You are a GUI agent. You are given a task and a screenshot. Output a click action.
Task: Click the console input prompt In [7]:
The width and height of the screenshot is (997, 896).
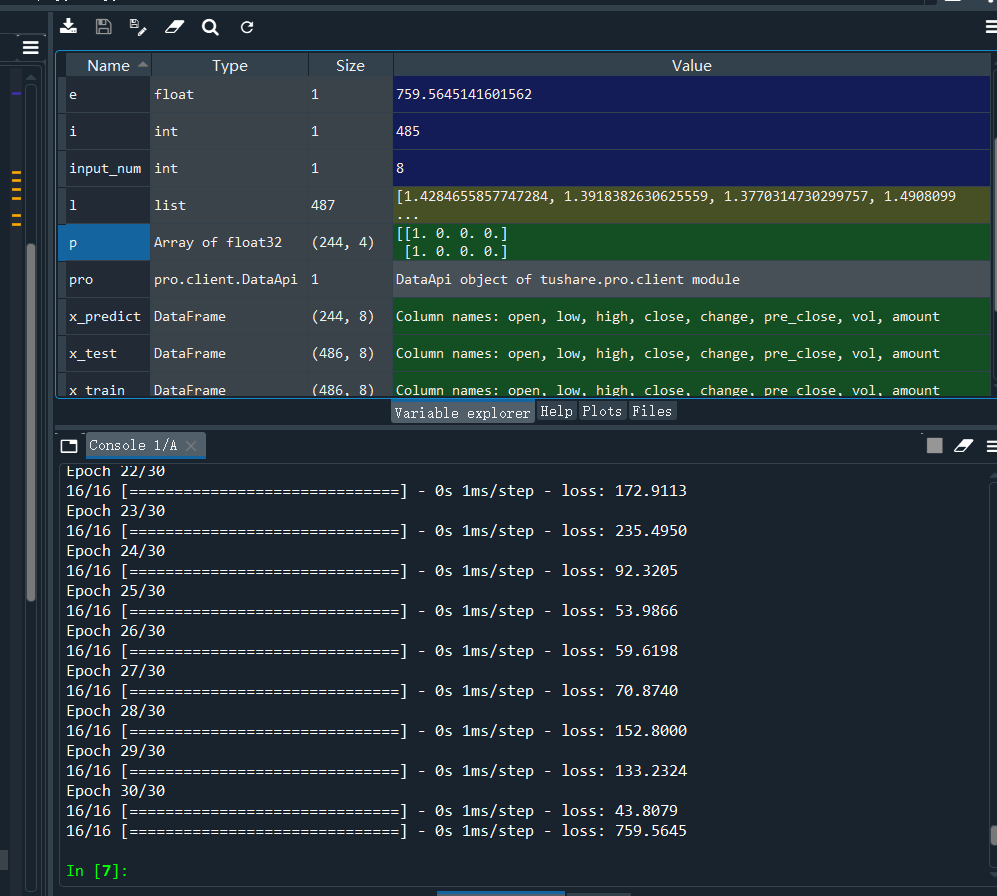97,871
